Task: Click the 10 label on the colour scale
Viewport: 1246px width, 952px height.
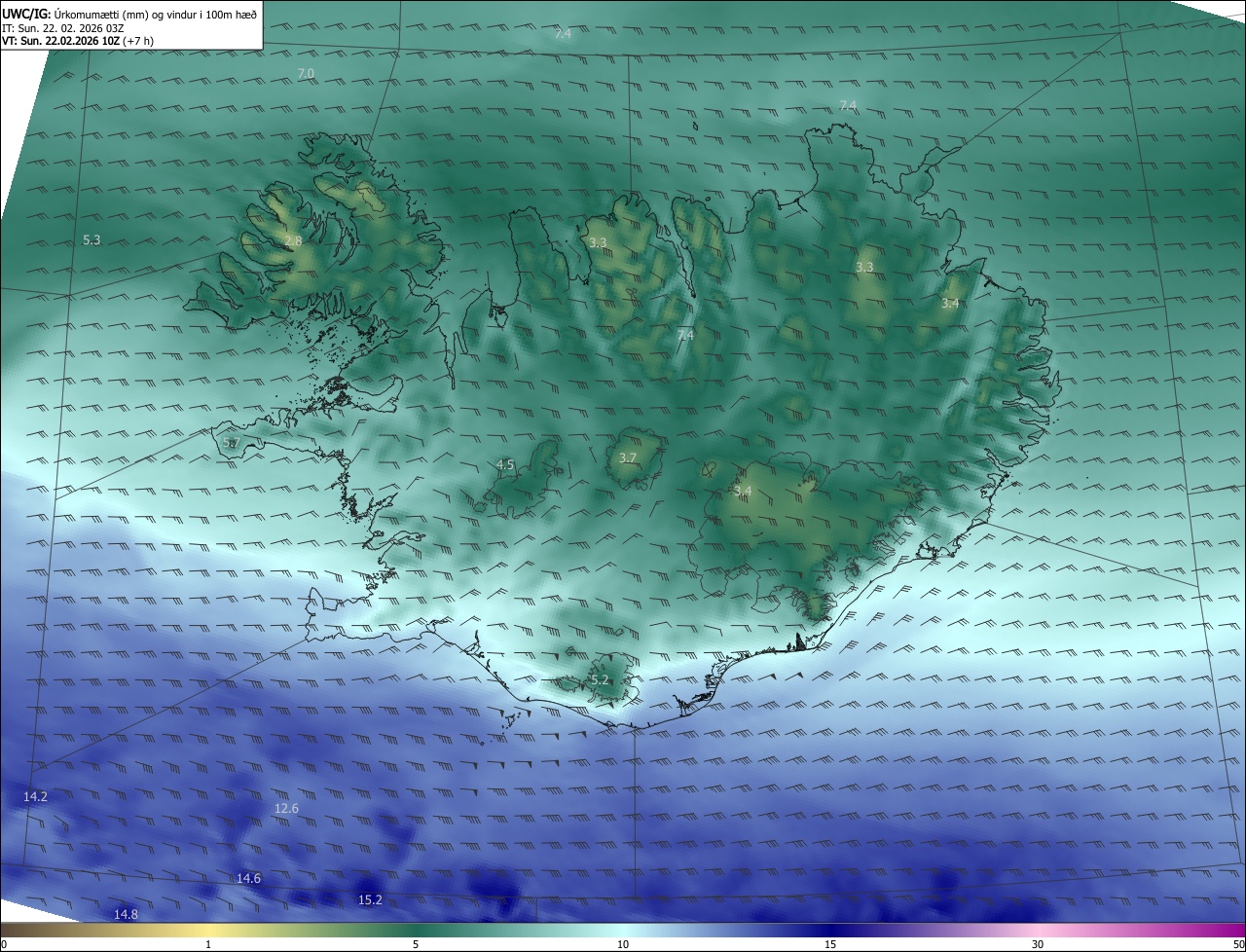Action: (623, 944)
